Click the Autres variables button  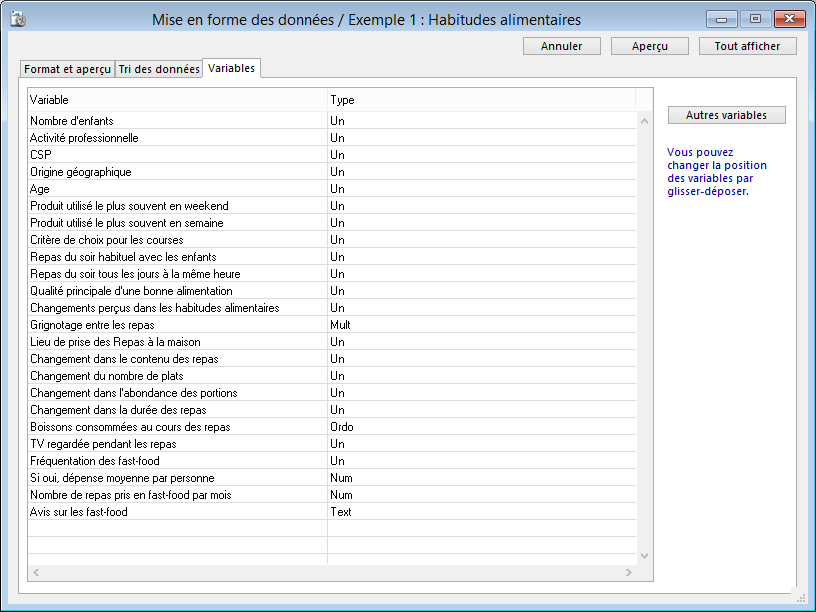[726, 115]
